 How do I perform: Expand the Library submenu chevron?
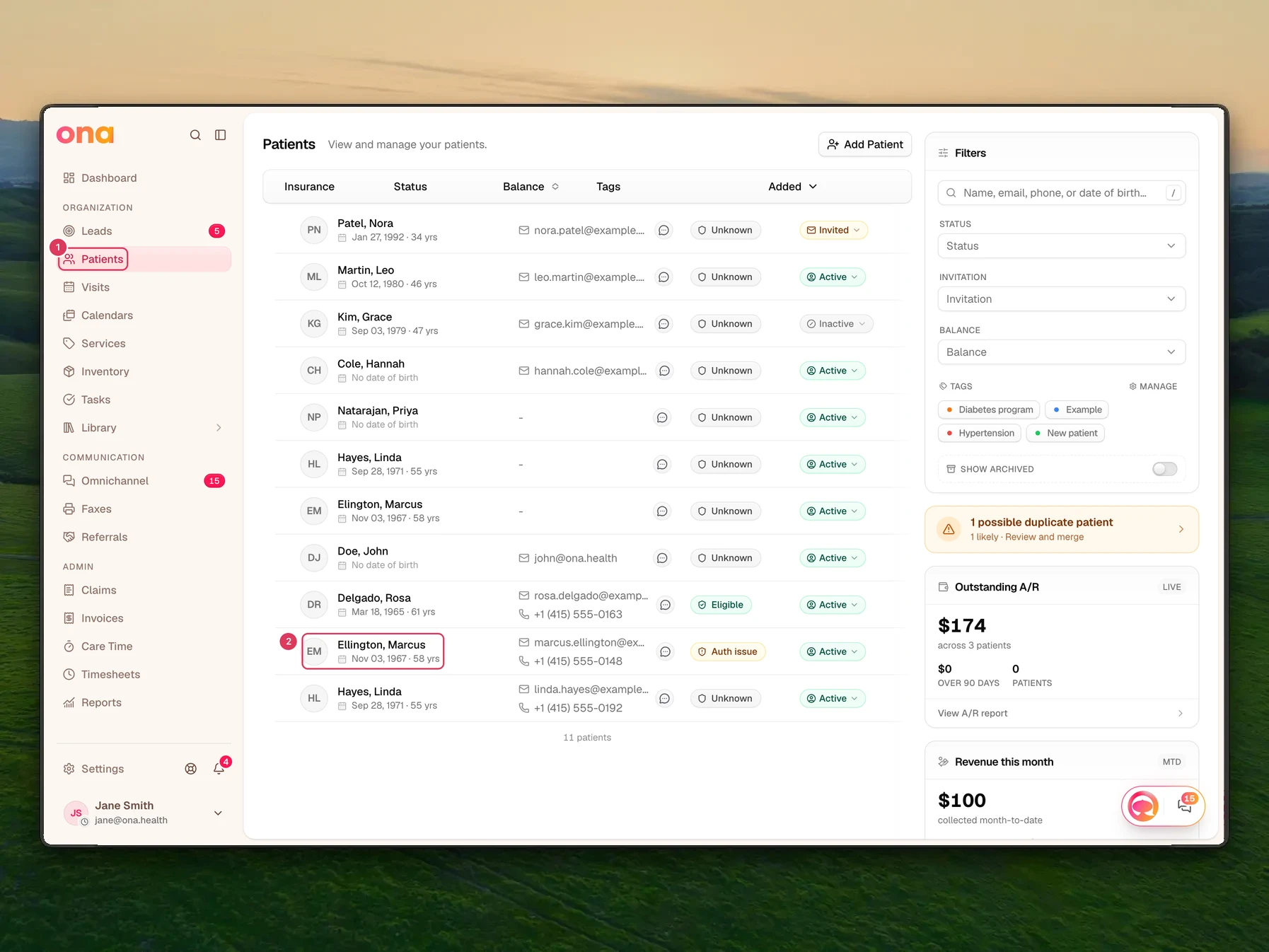pos(219,428)
